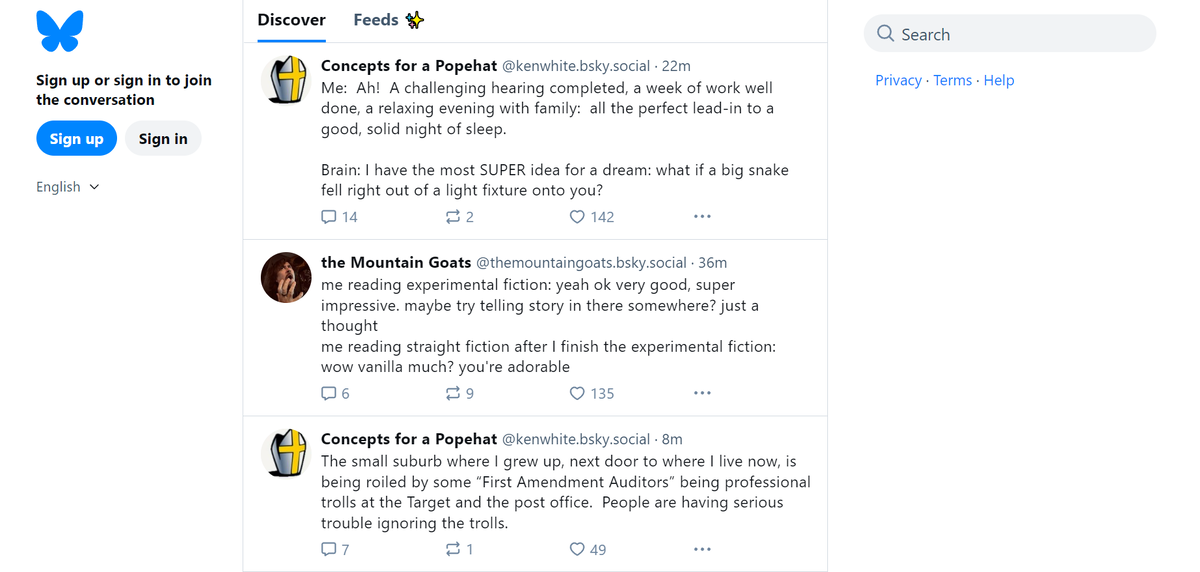Open the Mountain Goats profile avatar

286,277
